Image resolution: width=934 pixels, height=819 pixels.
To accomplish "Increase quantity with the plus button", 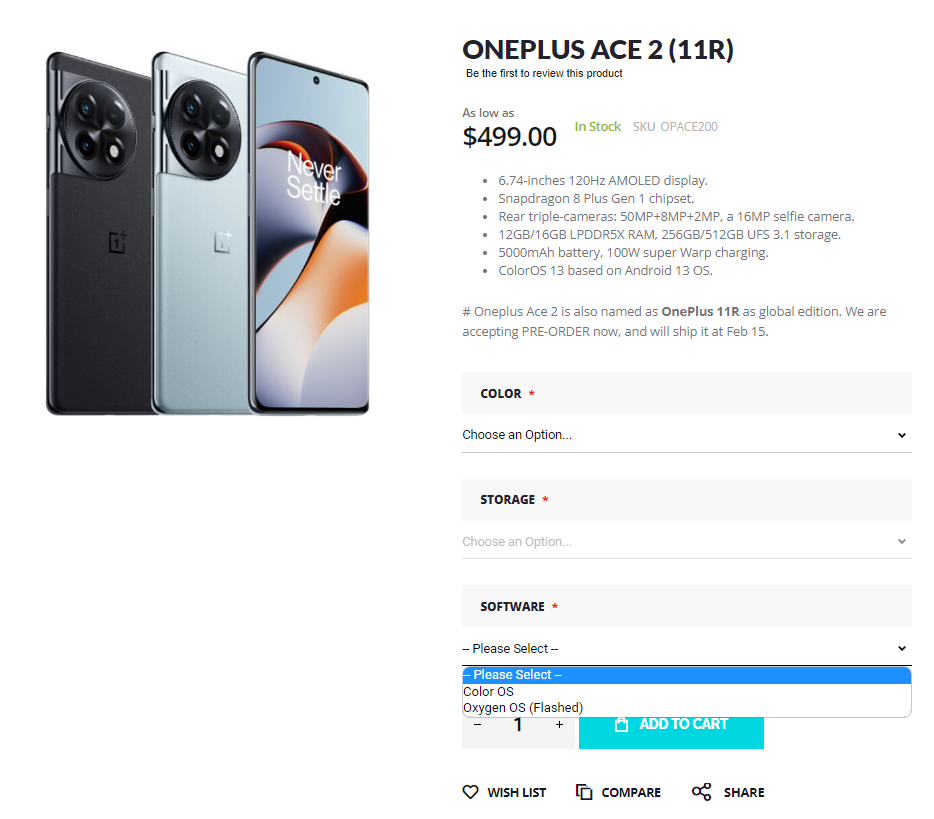I will [x=559, y=724].
